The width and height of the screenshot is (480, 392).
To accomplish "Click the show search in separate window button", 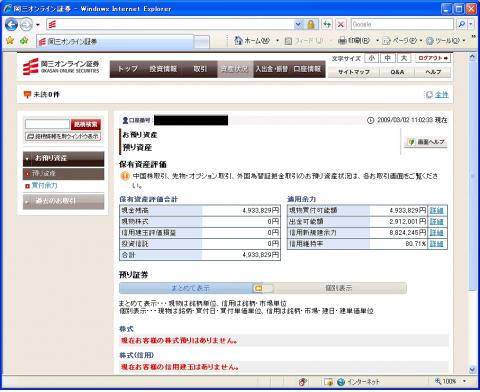I will 63,136.
